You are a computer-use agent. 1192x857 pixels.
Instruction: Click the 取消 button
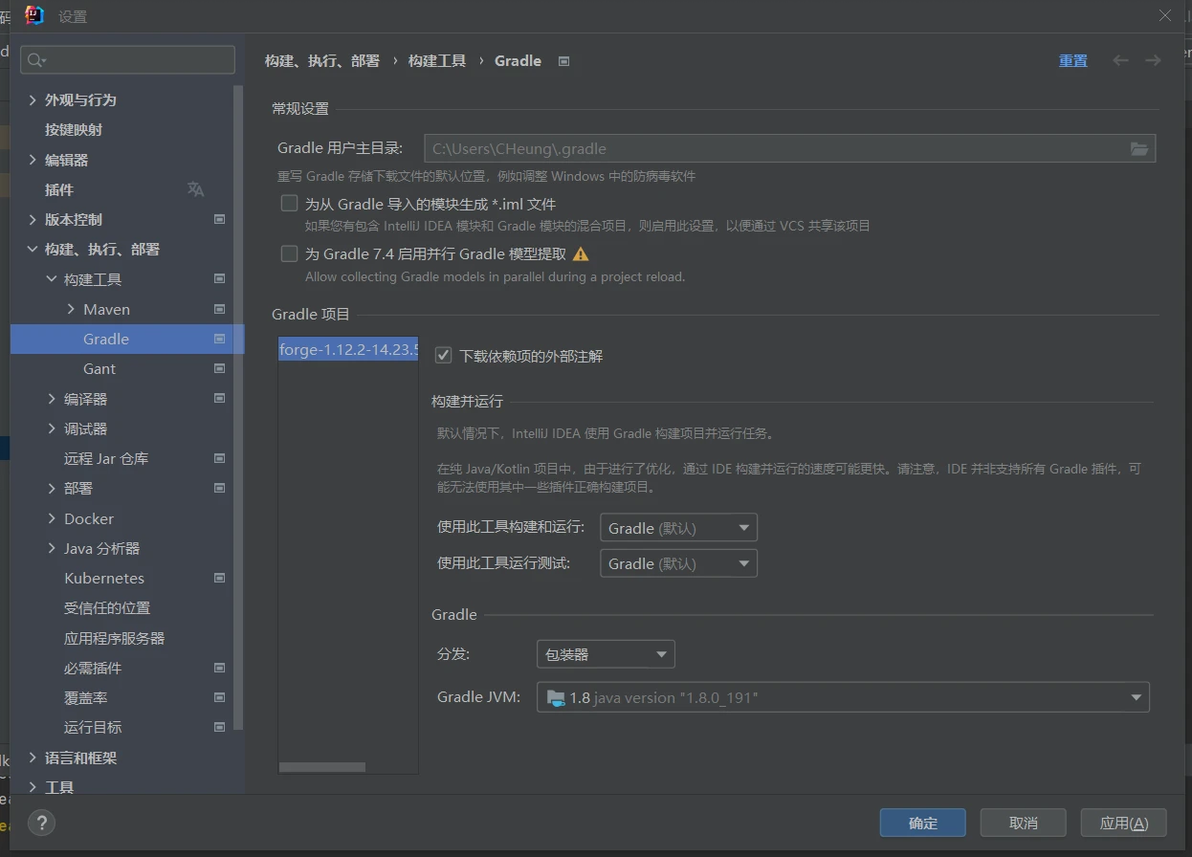click(x=1023, y=823)
